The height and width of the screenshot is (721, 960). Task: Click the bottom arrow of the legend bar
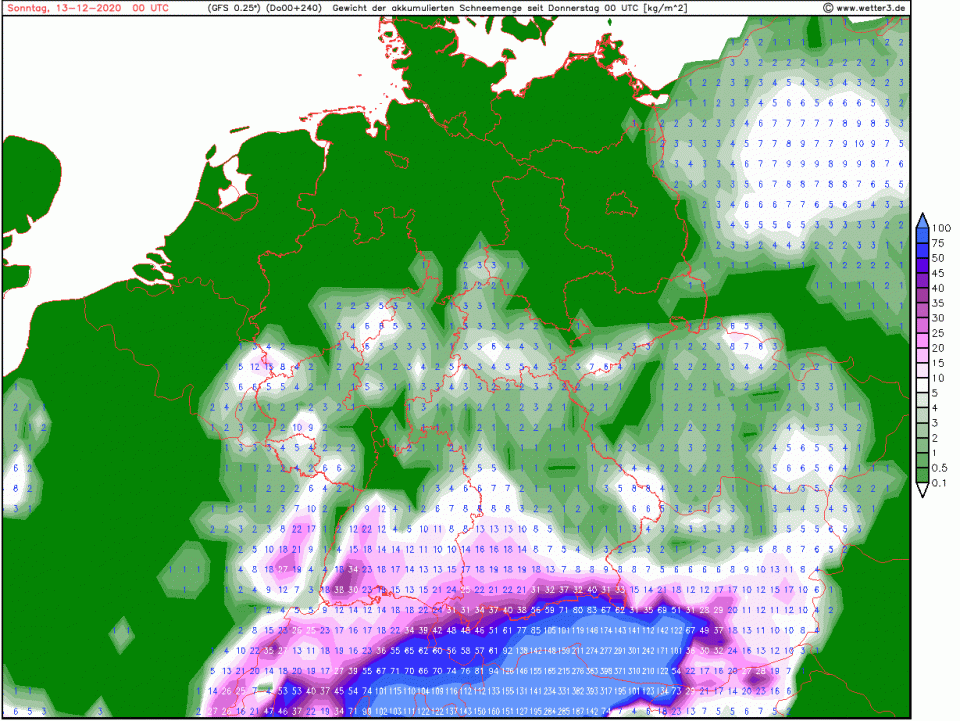pos(922,491)
